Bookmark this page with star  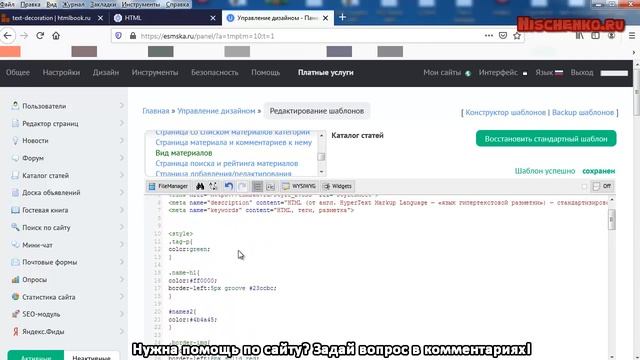click(x=517, y=36)
